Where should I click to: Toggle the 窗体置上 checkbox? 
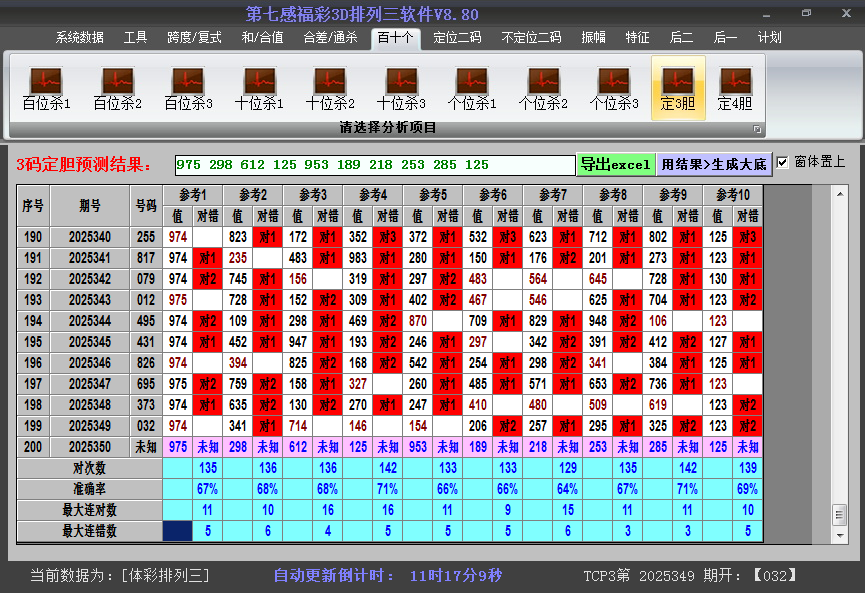click(783, 162)
